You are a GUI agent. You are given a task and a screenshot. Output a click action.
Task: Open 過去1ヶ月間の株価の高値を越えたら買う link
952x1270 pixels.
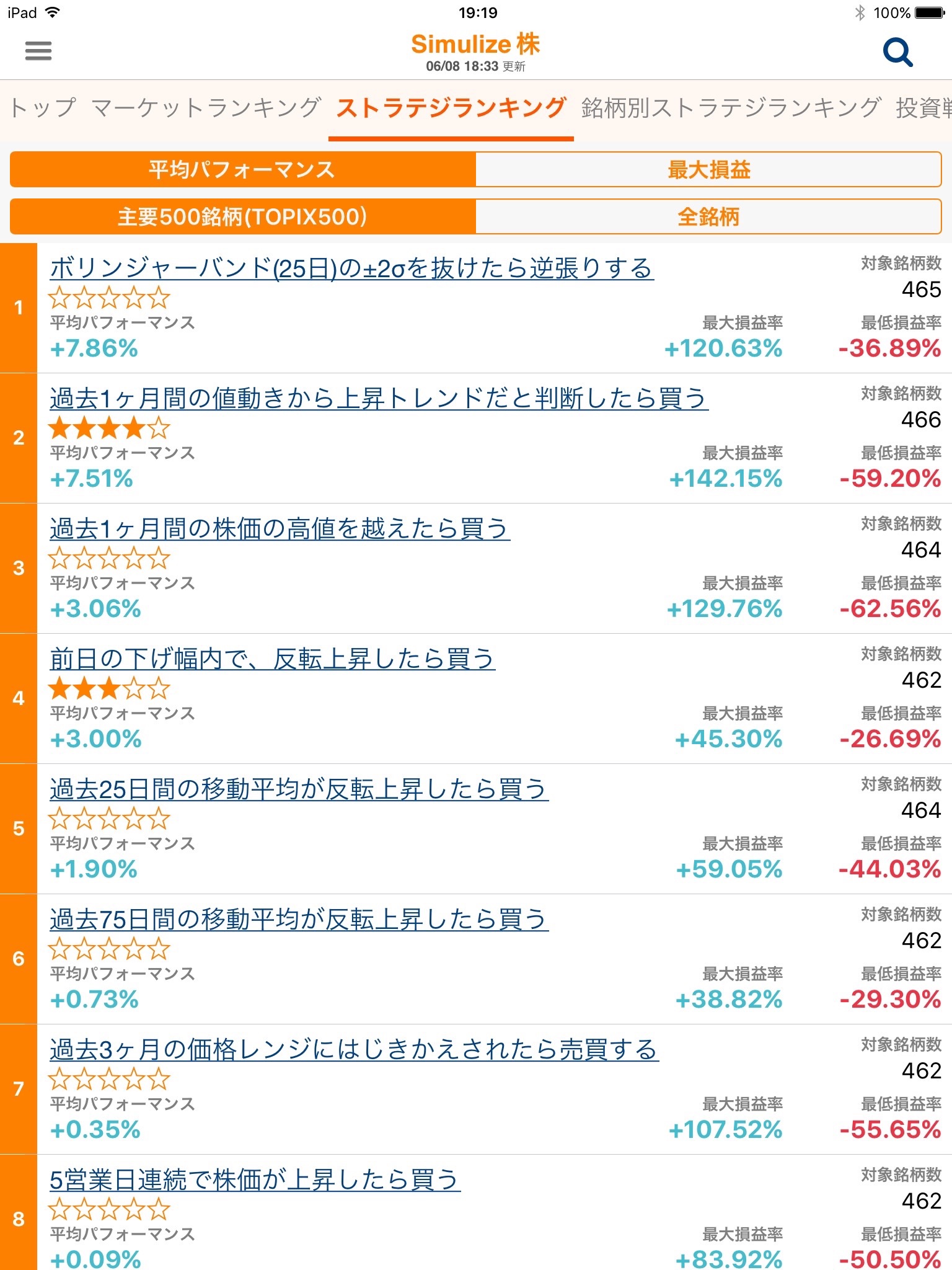pyautogui.click(x=280, y=528)
